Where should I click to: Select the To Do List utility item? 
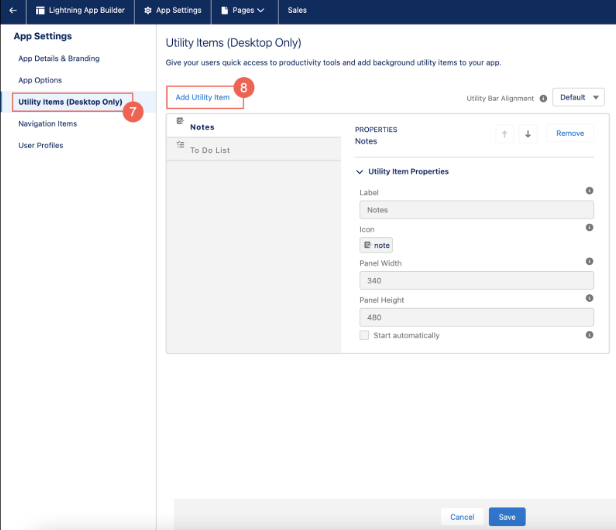254,149
